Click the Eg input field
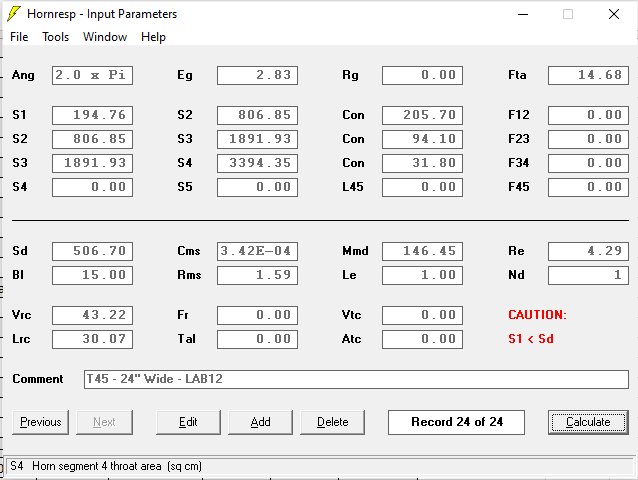This screenshot has width=638, height=480. click(x=257, y=75)
